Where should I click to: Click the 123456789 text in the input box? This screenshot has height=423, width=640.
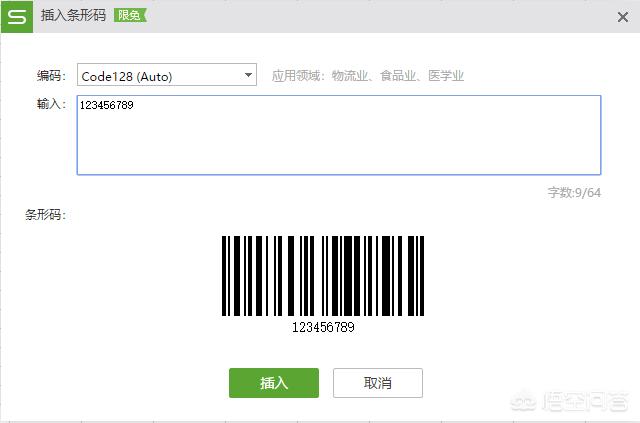(x=107, y=105)
